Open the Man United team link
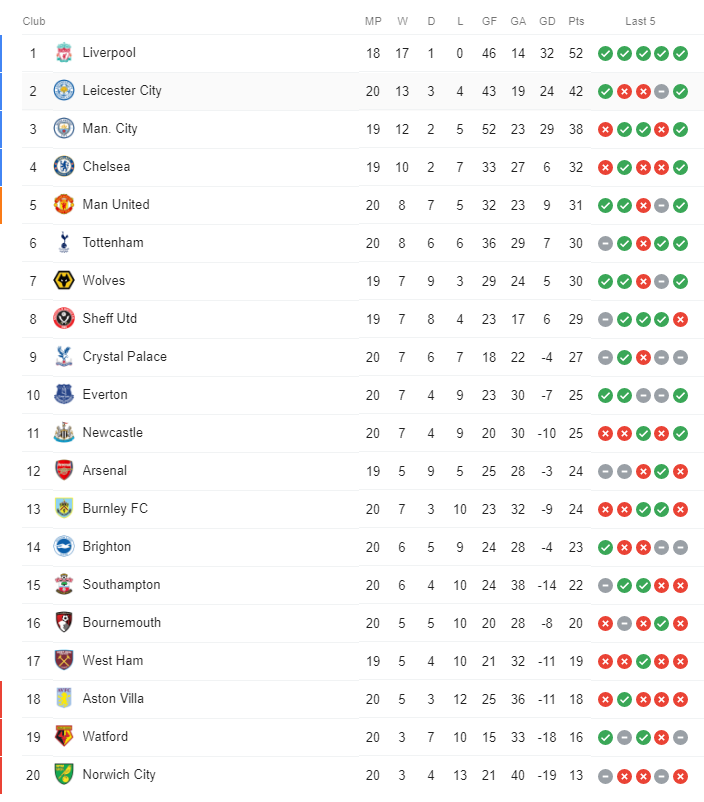 [116, 205]
